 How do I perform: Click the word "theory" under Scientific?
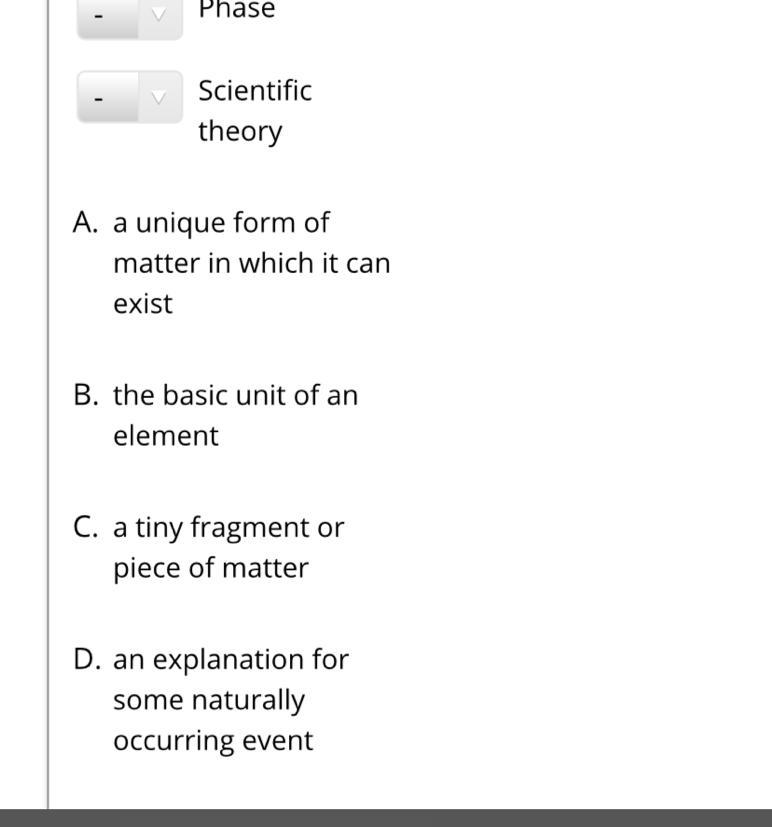pyautogui.click(x=240, y=132)
